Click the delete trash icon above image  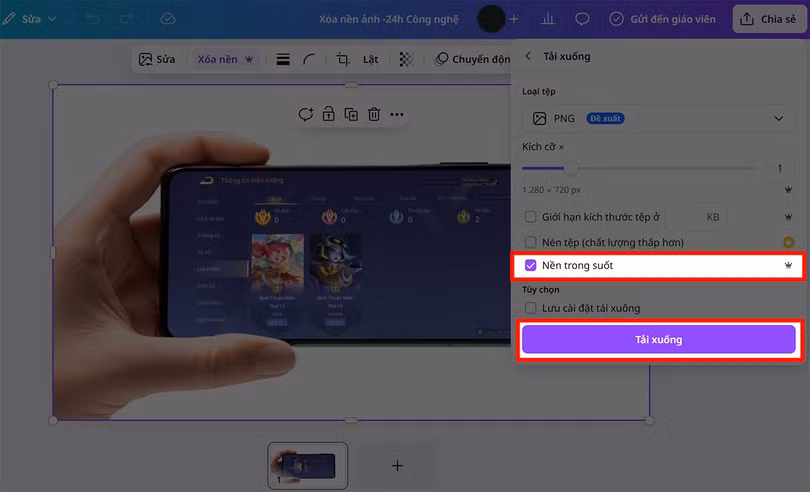(373, 115)
